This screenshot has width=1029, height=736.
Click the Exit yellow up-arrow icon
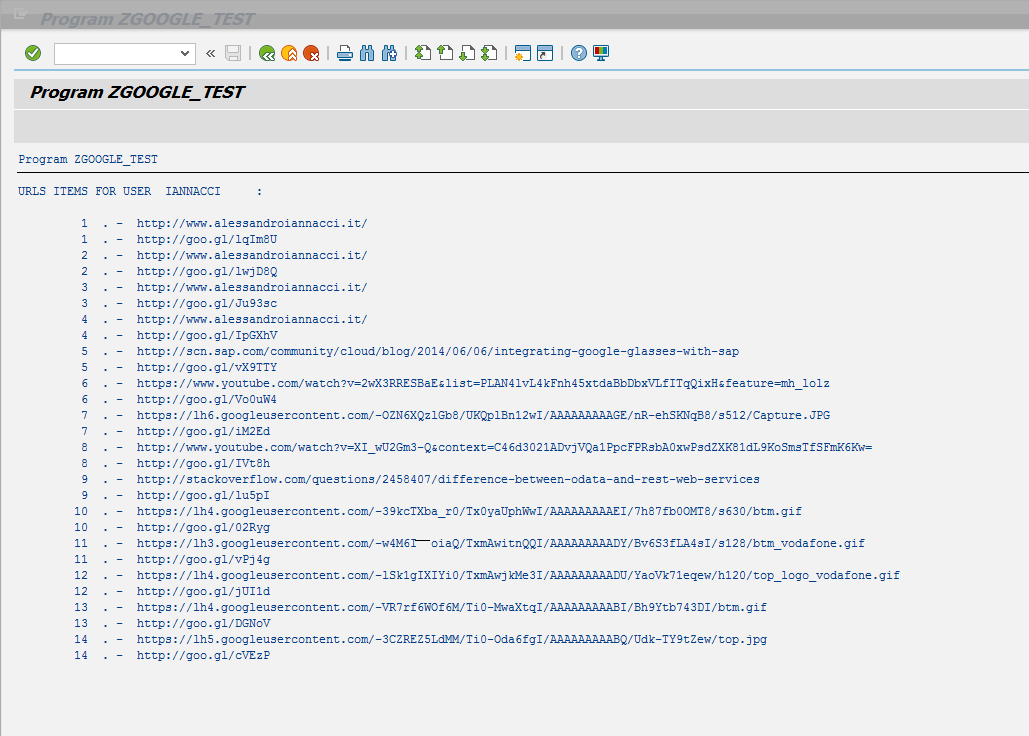[289, 53]
